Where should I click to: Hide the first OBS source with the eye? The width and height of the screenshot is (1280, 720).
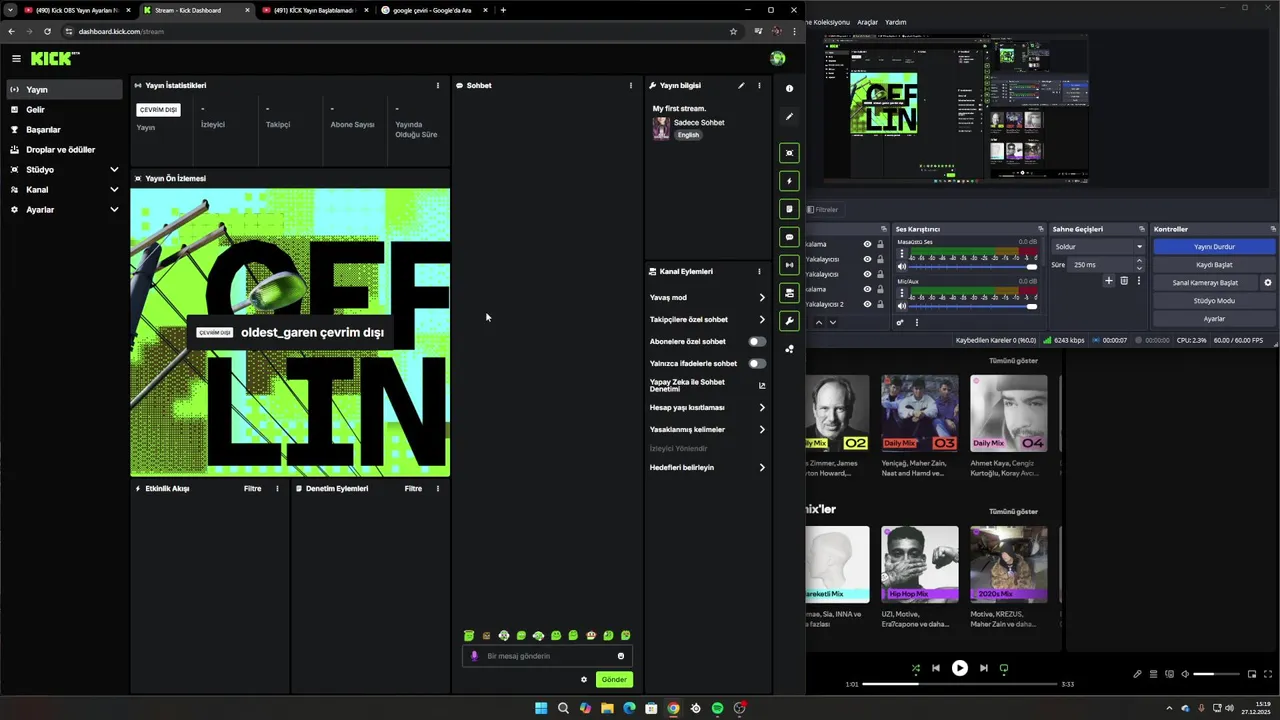pyautogui.click(x=867, y=244)
